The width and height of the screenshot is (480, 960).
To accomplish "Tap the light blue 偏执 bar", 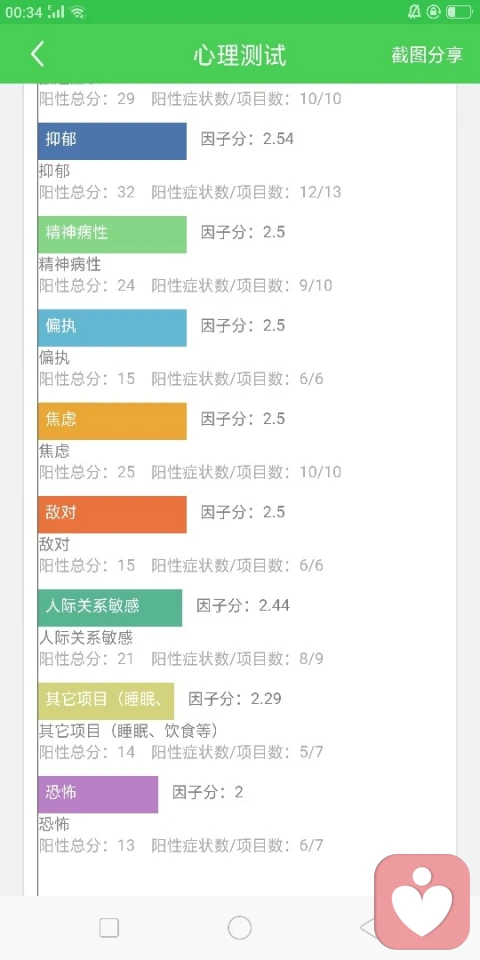I will pyautogui.click(x=112, y=328).
